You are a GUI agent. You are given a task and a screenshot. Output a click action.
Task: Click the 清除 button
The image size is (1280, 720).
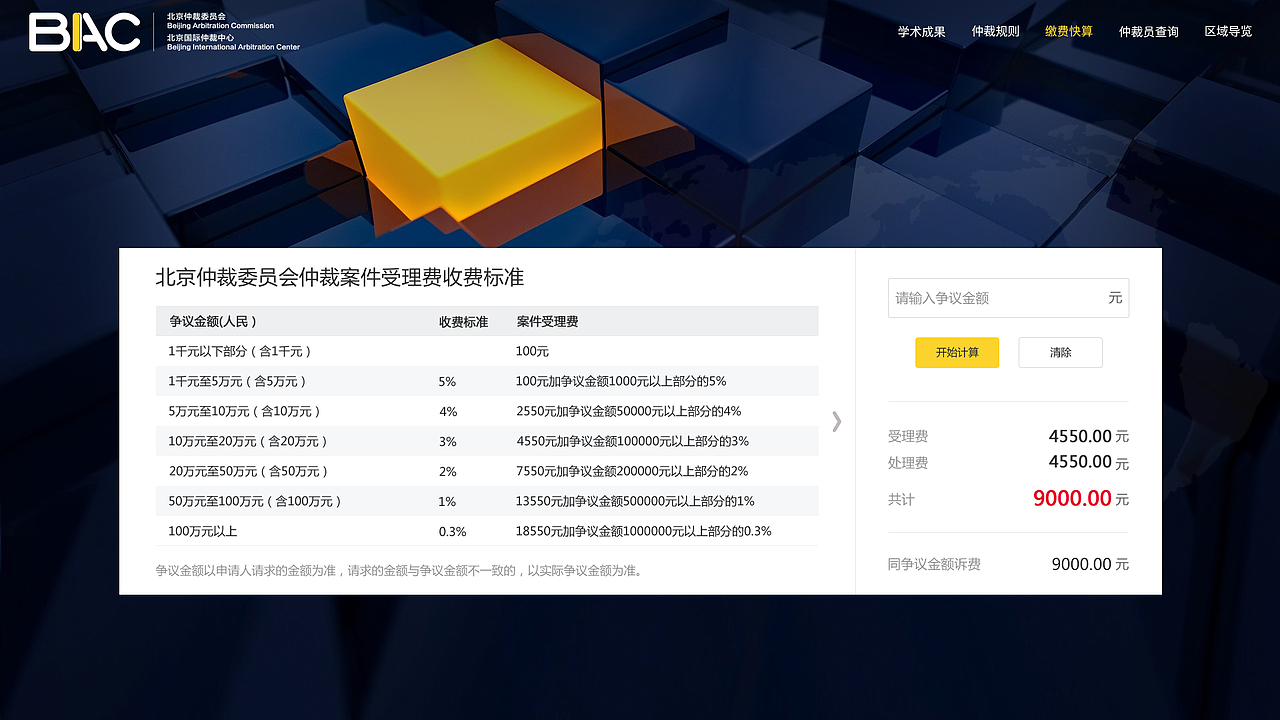tap(1060, 353)
